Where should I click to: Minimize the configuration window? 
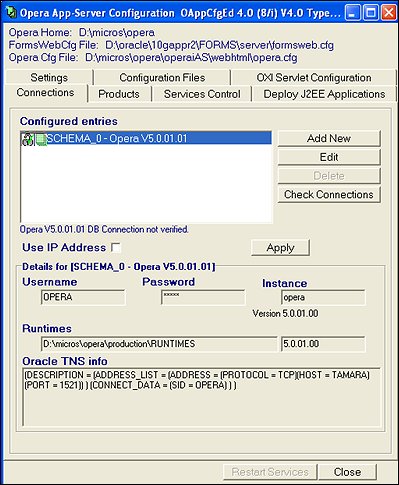click(352, 13)
